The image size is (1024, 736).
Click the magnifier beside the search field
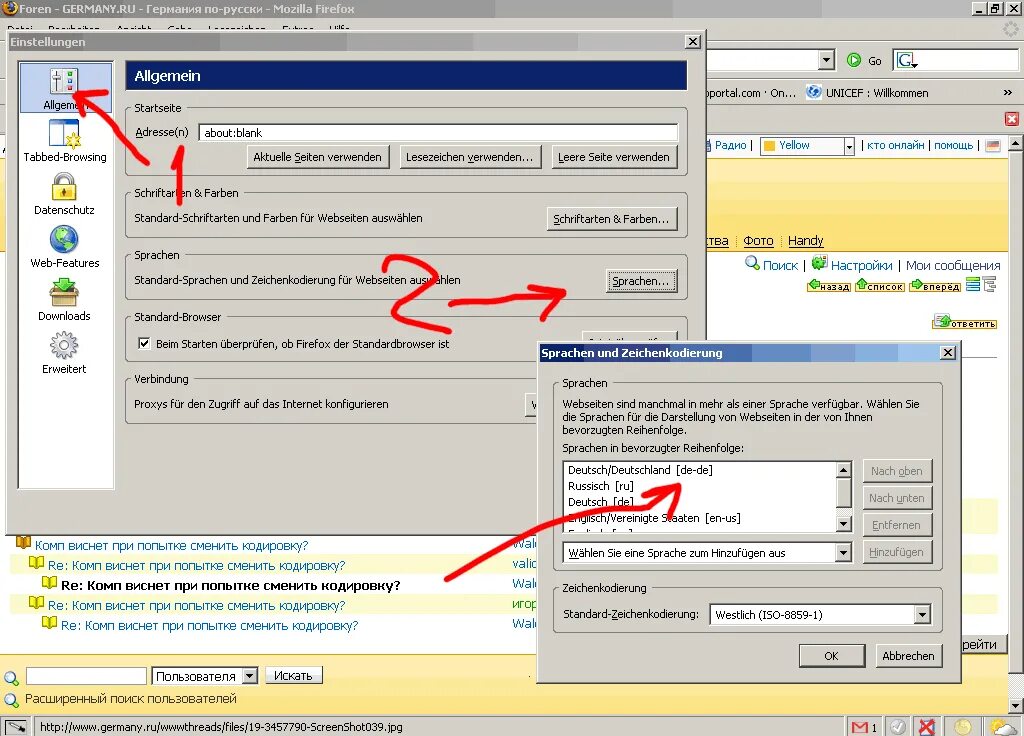click(11, 678)
